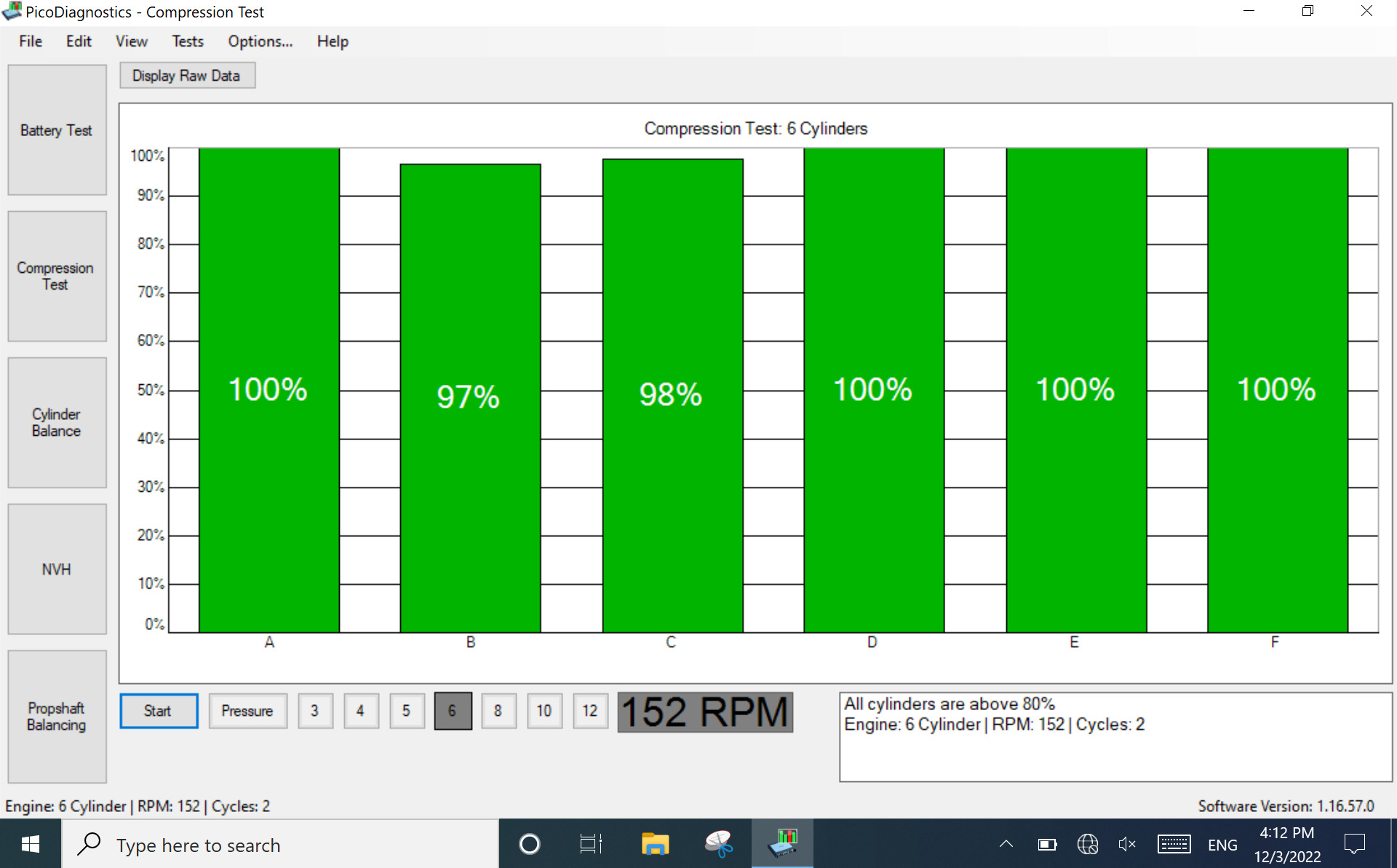Viewport: 1397px width, 868px height.
Task: Open the Edit menu
Action: (79, 41)
